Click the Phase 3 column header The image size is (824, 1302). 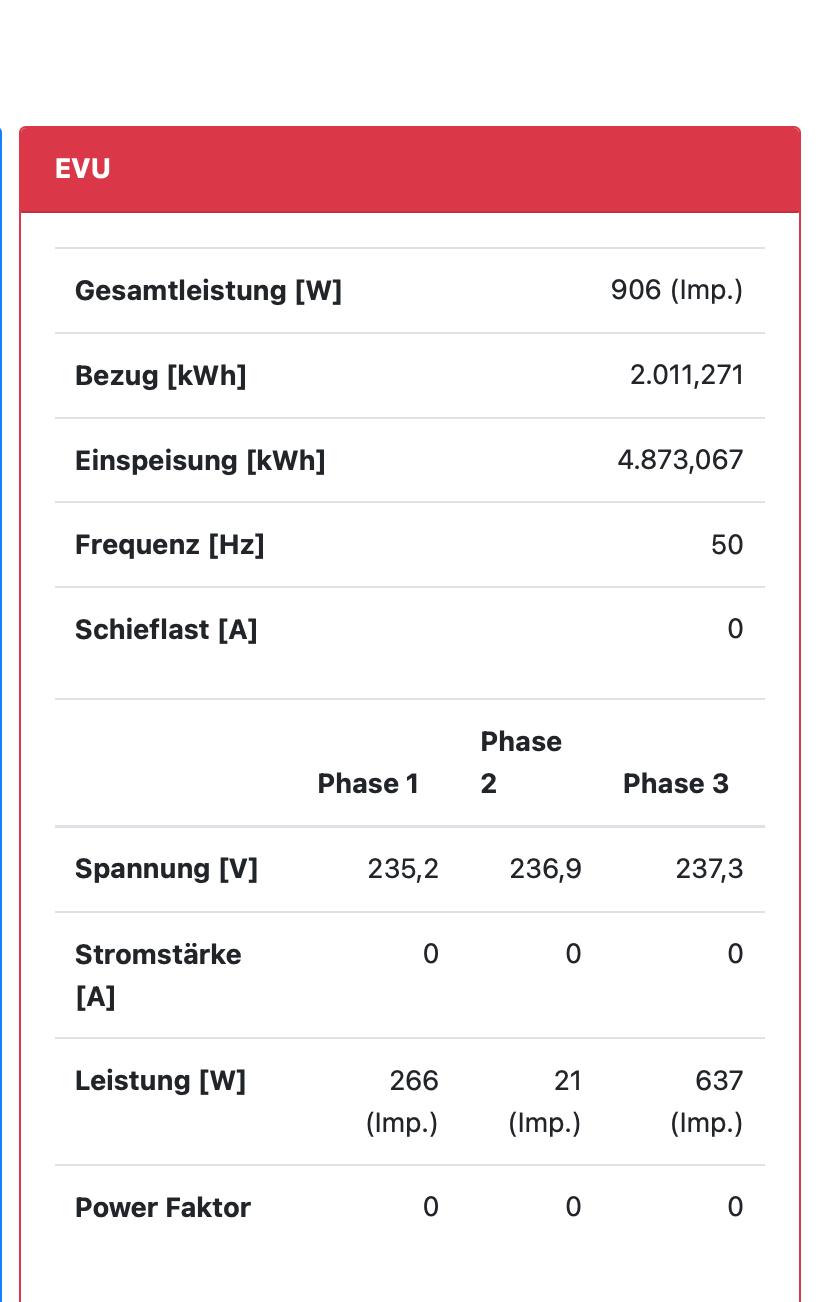click(675, 784)
